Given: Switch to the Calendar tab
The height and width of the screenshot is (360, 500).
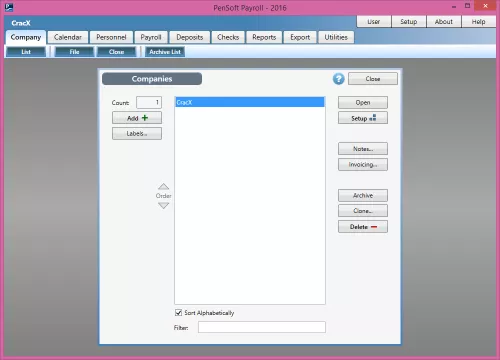Looking at the screenshot, I should tap(68, 37).
